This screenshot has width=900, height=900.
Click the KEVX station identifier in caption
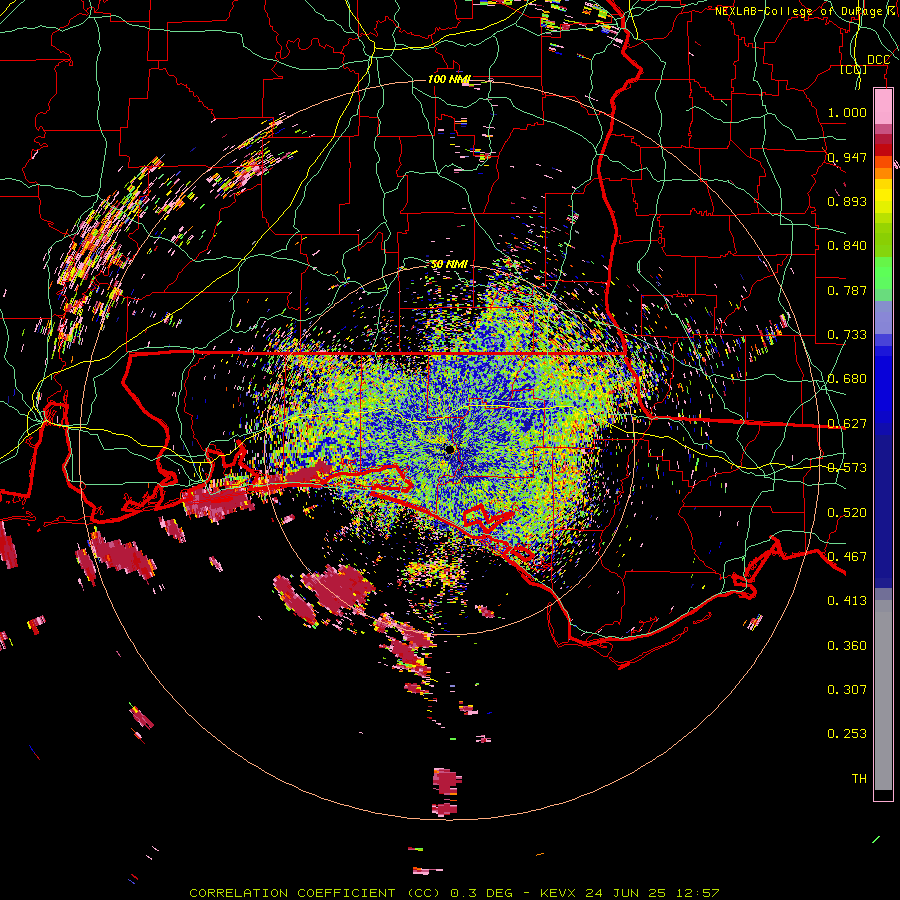coord(560,893)
